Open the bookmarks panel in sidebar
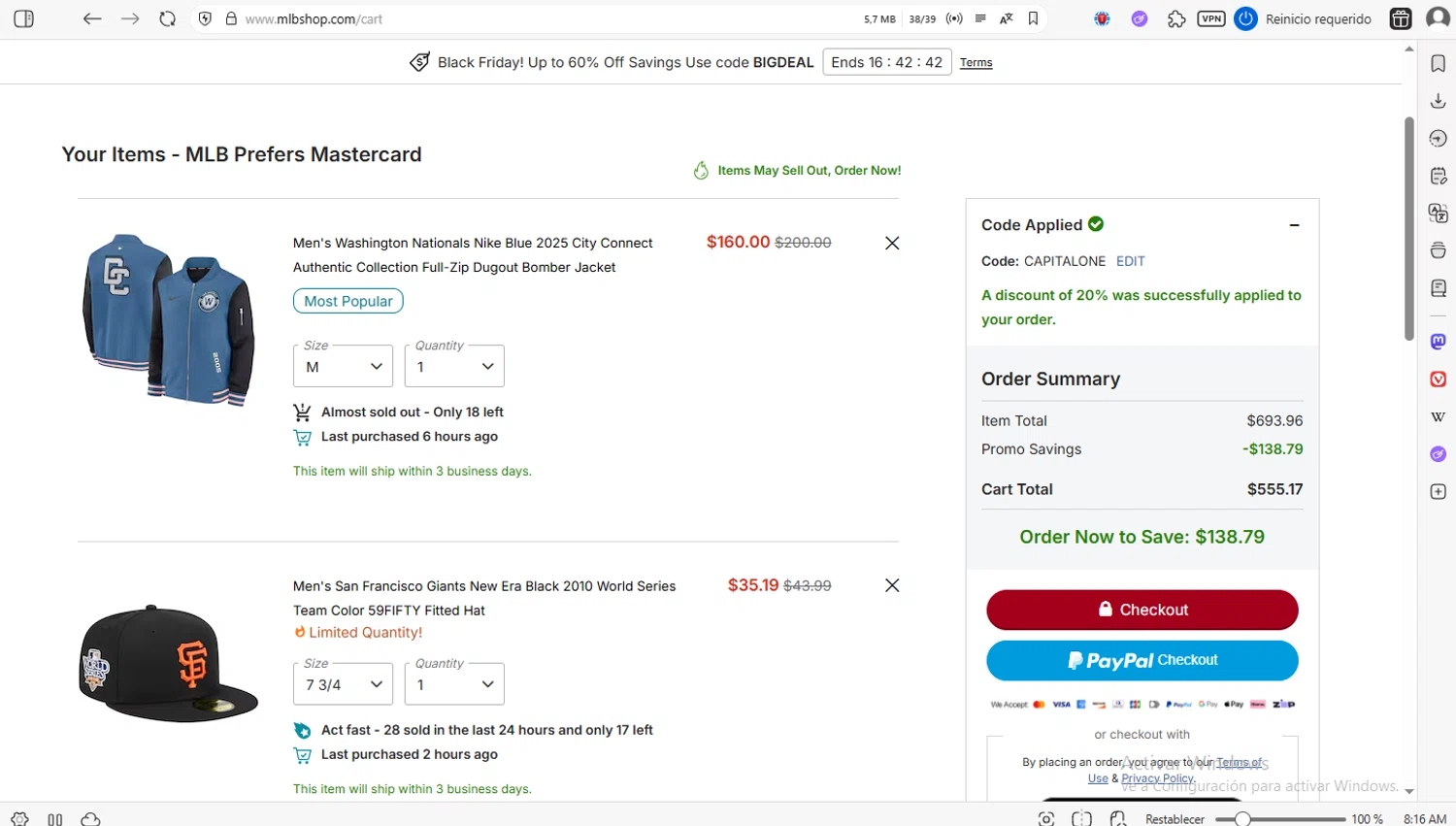Screen dimensions: 1456x826 coord(1439,63)
